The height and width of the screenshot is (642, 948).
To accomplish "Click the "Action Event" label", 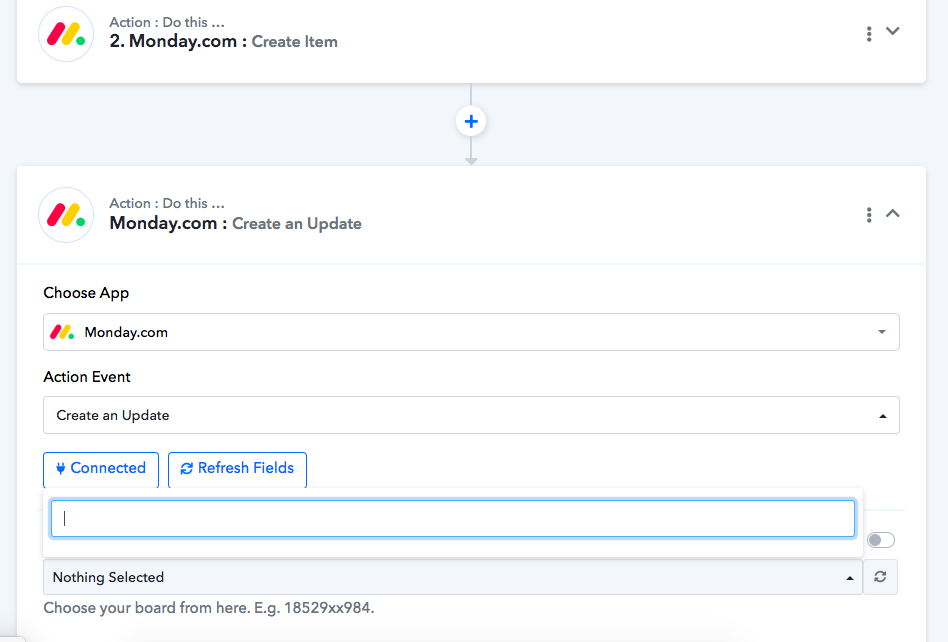I will 86,377.
